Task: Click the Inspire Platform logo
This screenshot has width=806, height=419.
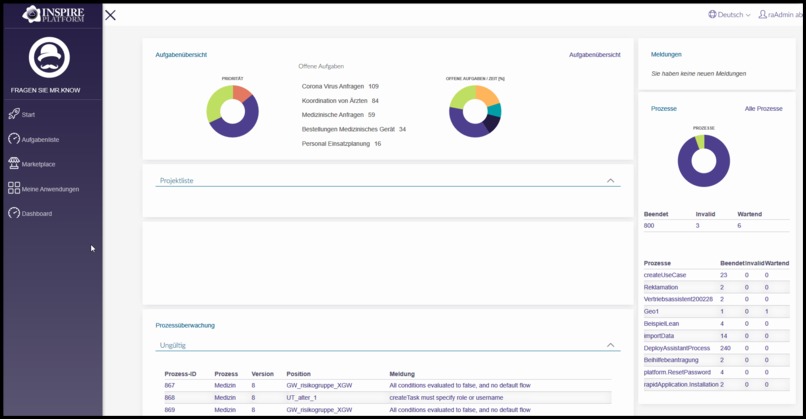Action: coord(53,14)
